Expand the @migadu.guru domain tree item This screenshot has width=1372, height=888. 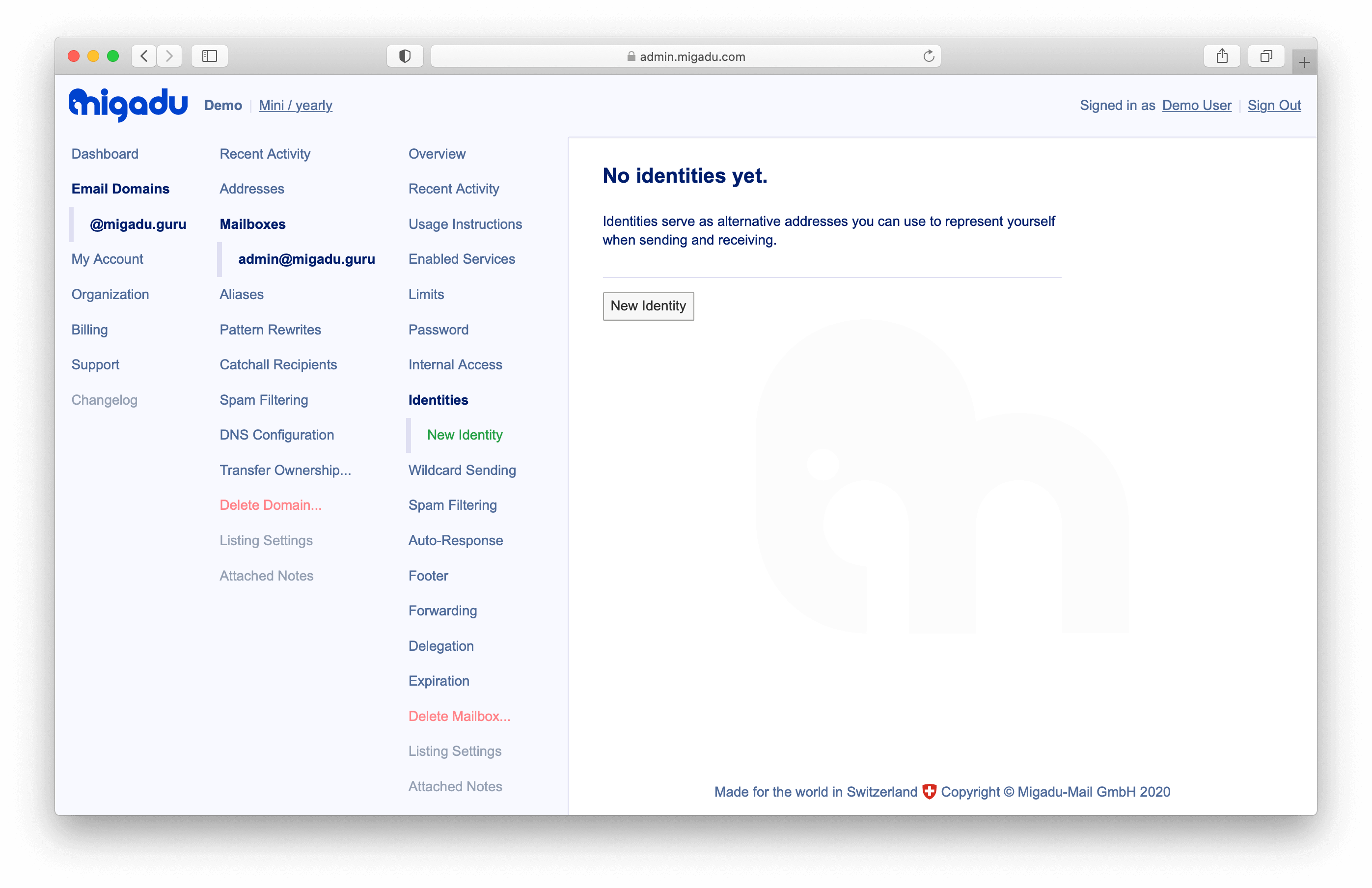138,223
